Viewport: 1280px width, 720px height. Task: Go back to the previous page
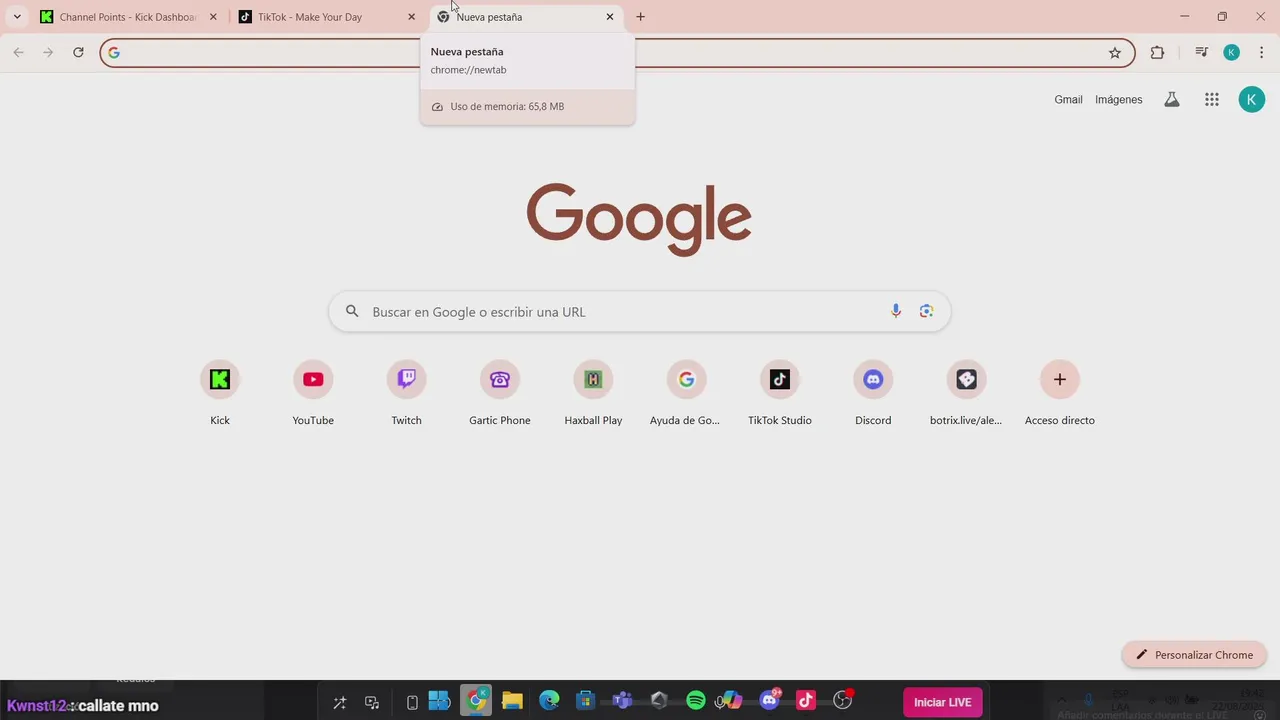click(x=18, y=53)
